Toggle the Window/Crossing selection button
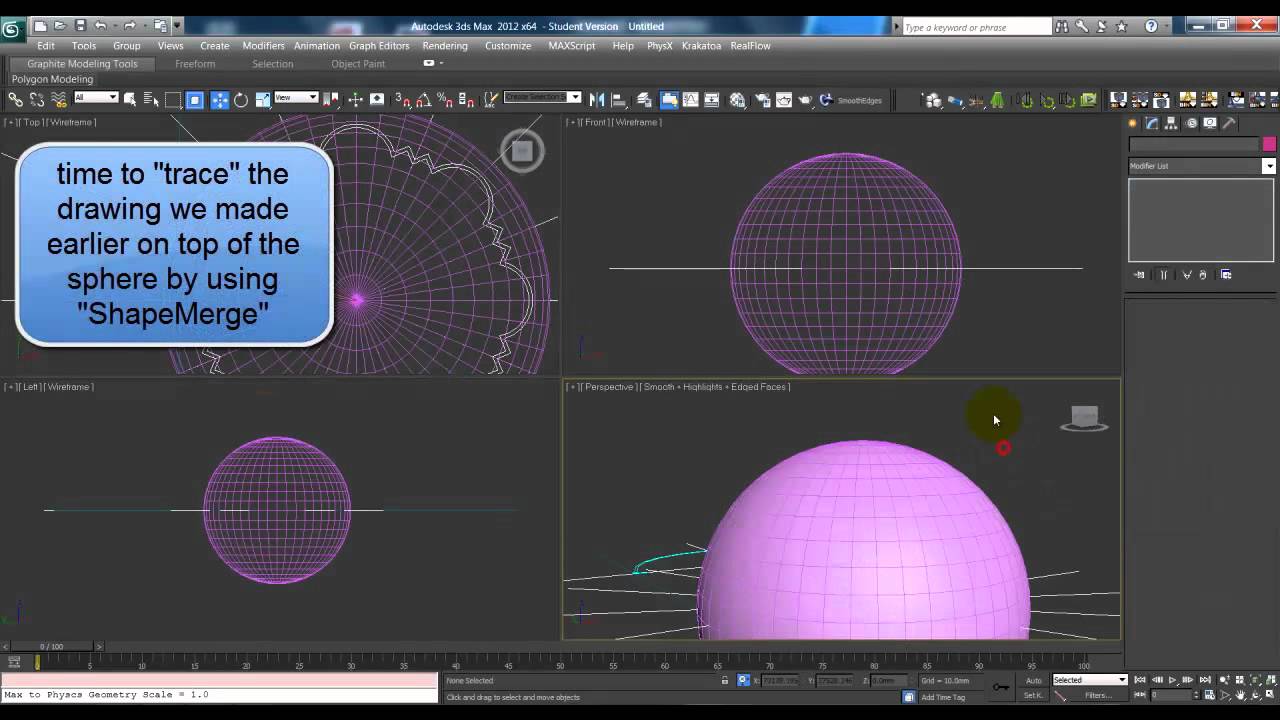 coord(195,99)
